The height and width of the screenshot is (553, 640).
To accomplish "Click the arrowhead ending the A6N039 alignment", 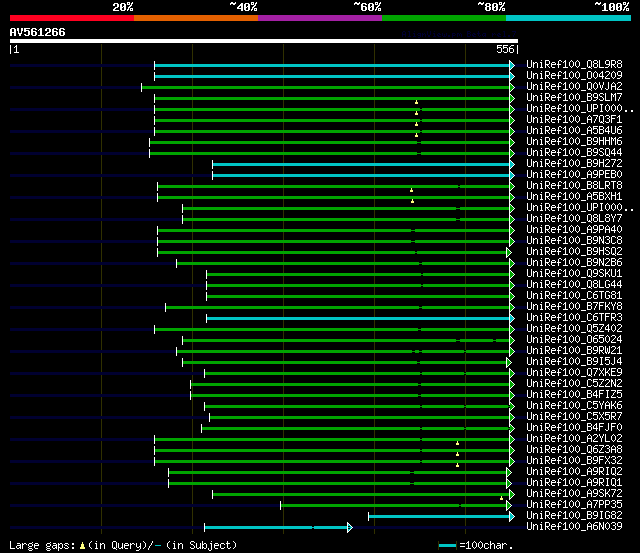I will click(x=350, y=528).
